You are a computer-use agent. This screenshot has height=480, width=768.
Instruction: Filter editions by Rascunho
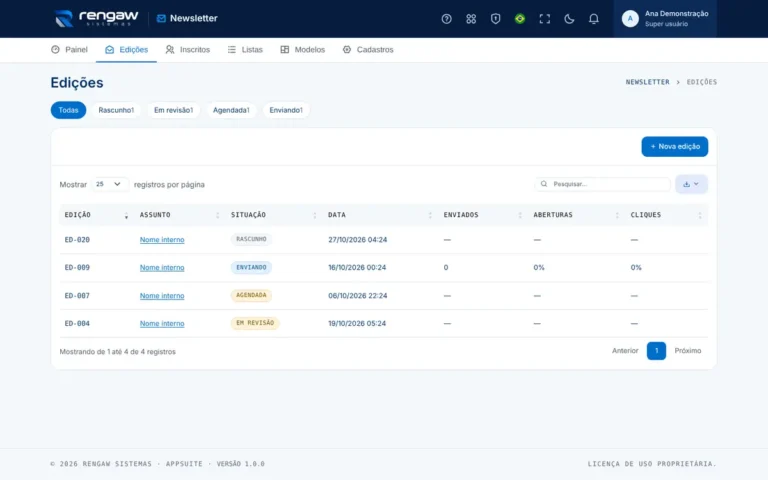pos(116,110)
